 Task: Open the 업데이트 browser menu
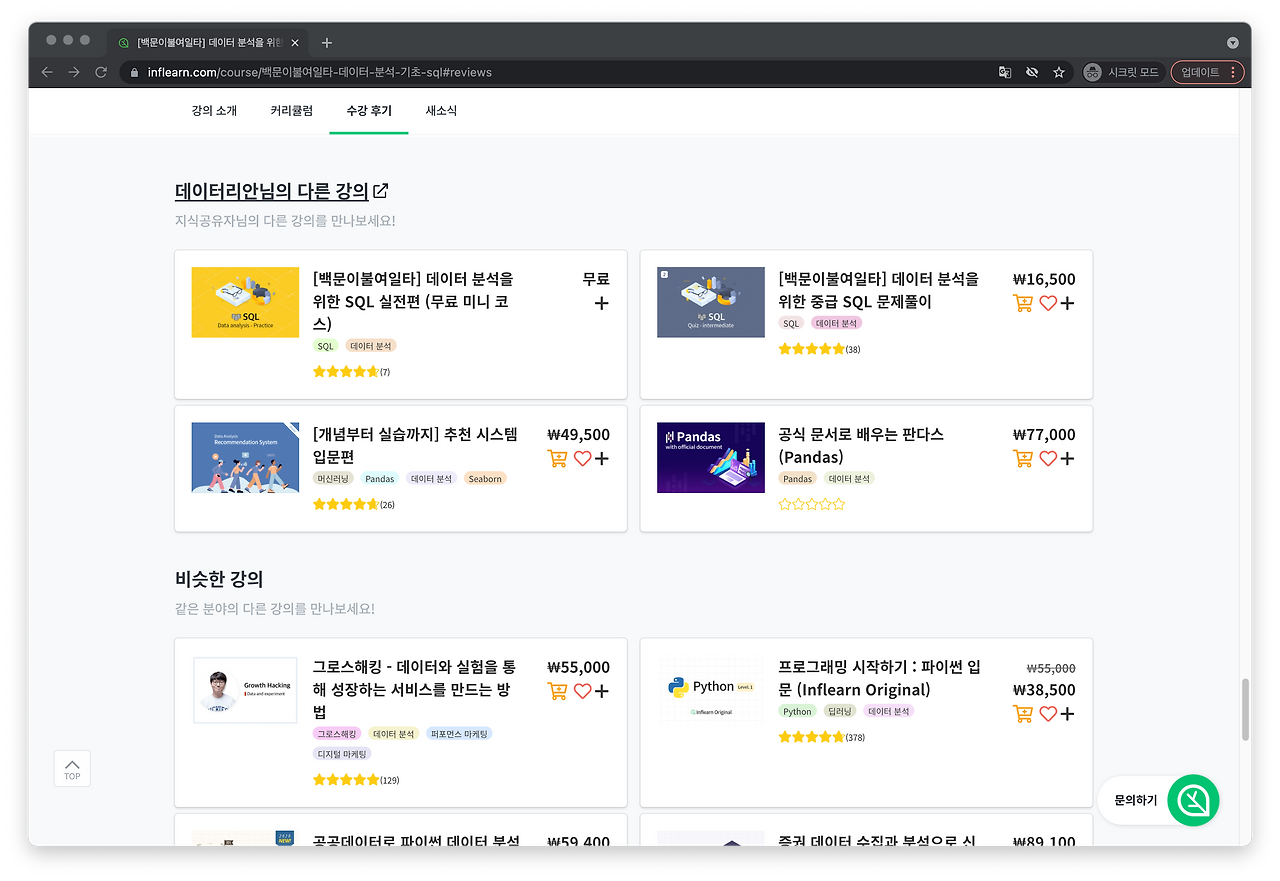pyautogui.click(x=1207, y=72)
